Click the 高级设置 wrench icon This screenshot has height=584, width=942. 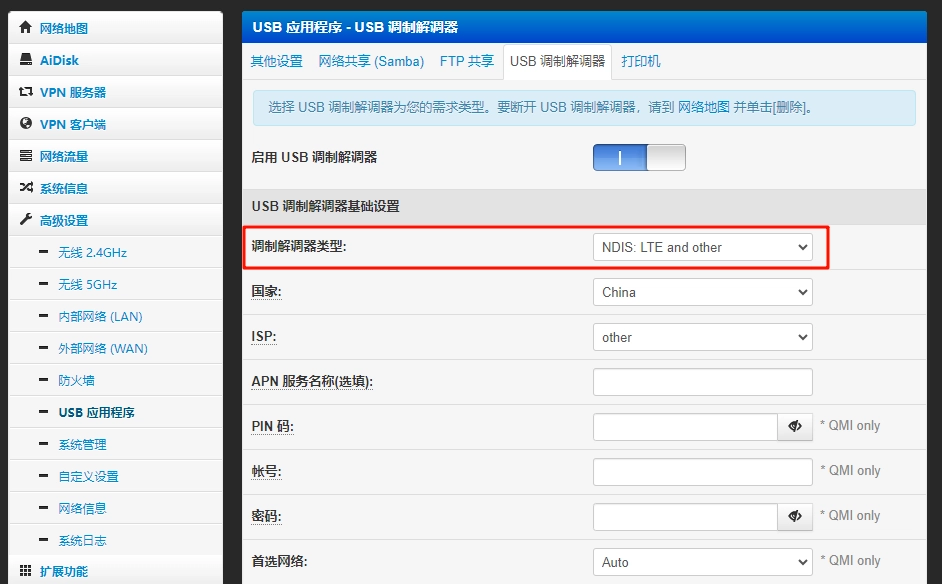25,219
